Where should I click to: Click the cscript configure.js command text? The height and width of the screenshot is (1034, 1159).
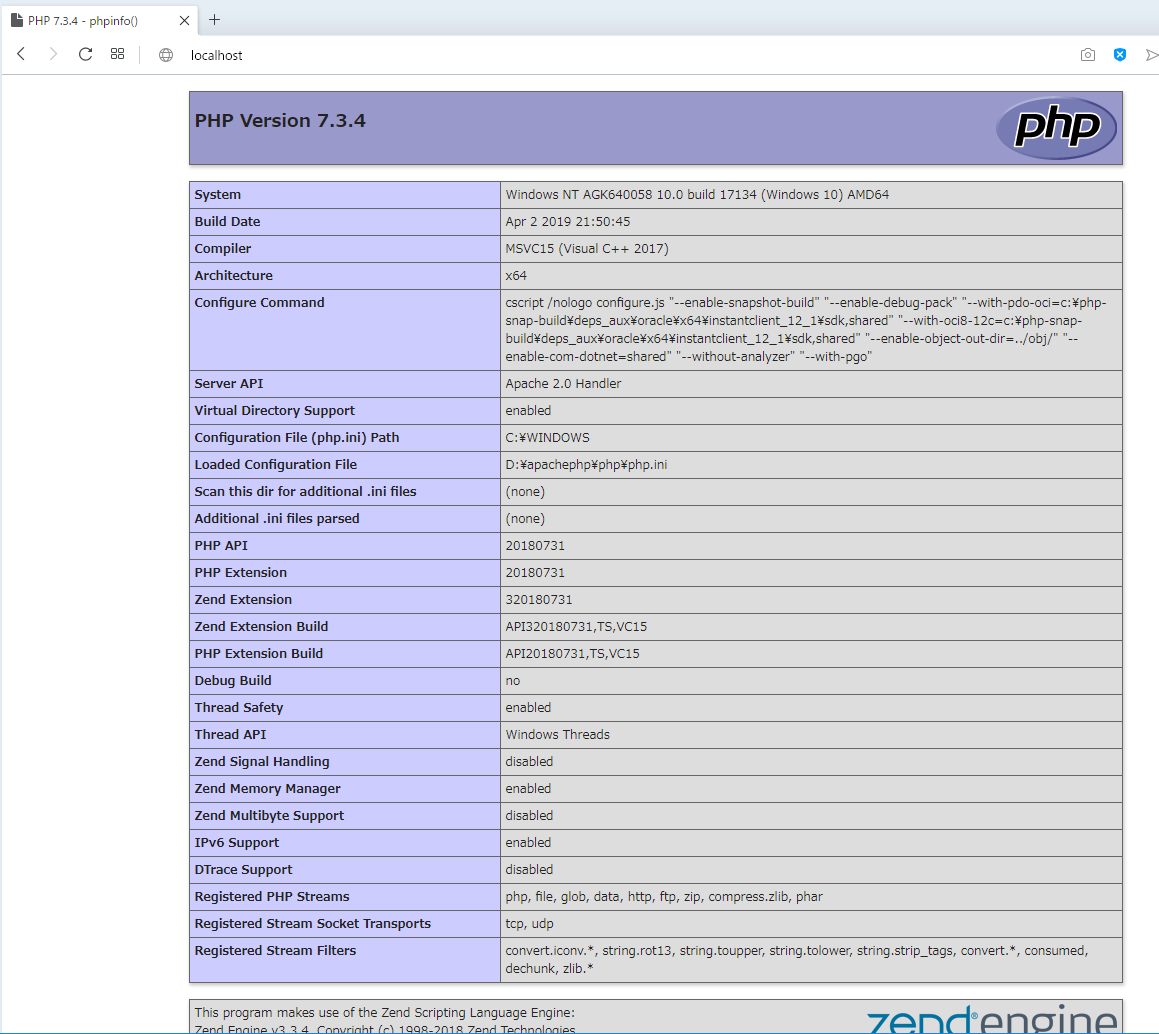(x=806, y=330)
